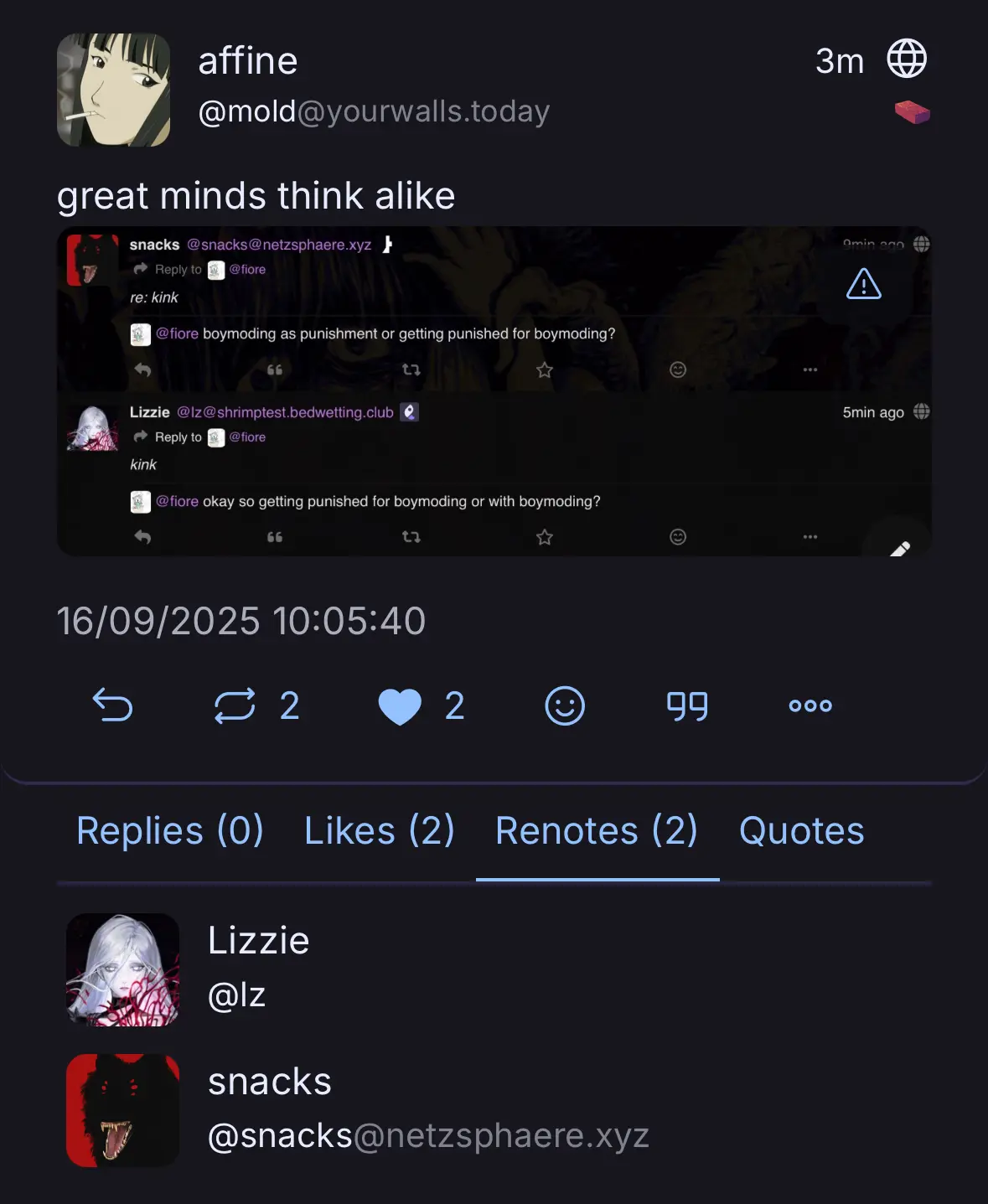Click the post timestamp 16/09/2025 10:05:40
Image resolution: width=988 pixels, height=1204 pixels.
pos(241,621)
